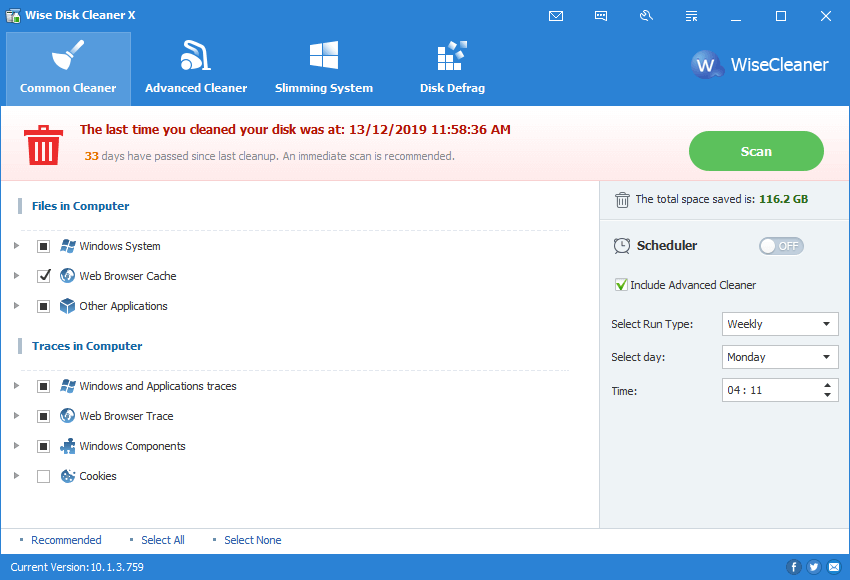
Task: Increase time with up stepper arrow
Action: click(827, 385)
